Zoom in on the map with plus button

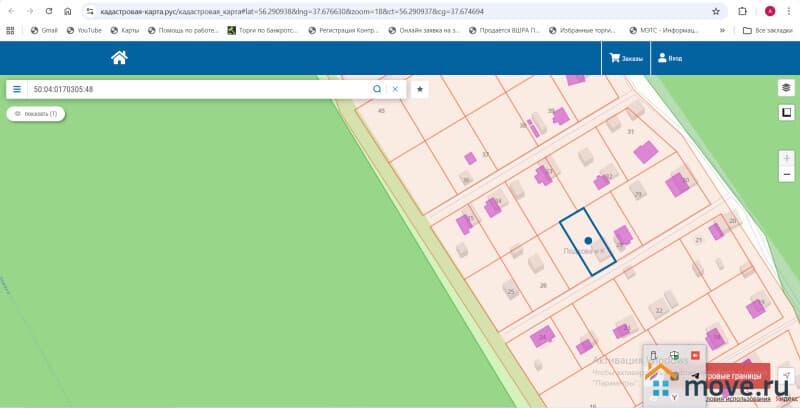coord(787,158)
